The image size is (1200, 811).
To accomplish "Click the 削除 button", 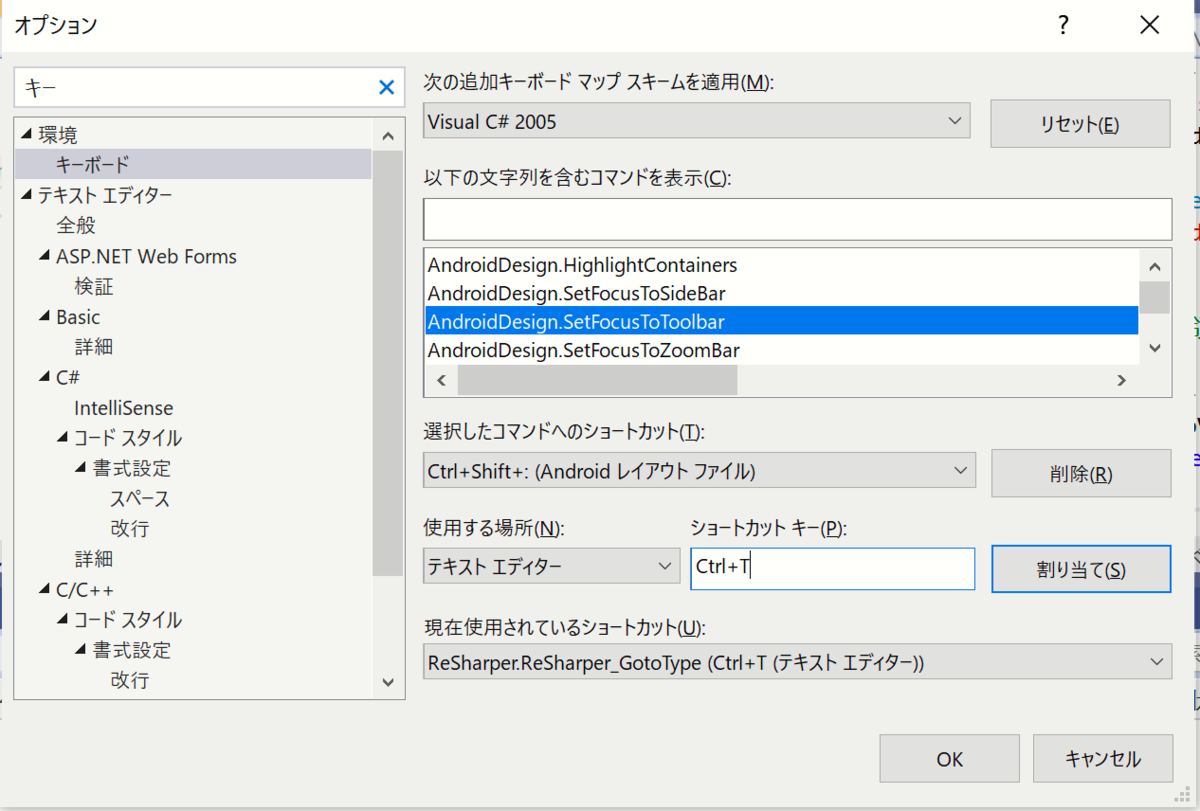I will point(1080,472).
